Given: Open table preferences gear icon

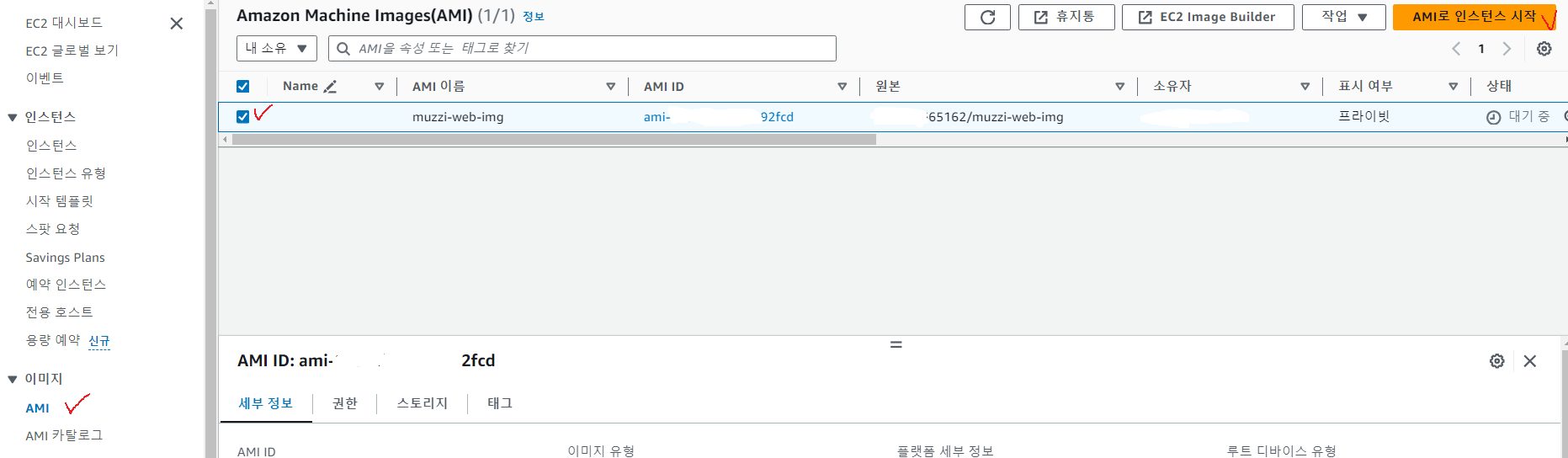Looking at the screenshot, I should pos(1544,49).
